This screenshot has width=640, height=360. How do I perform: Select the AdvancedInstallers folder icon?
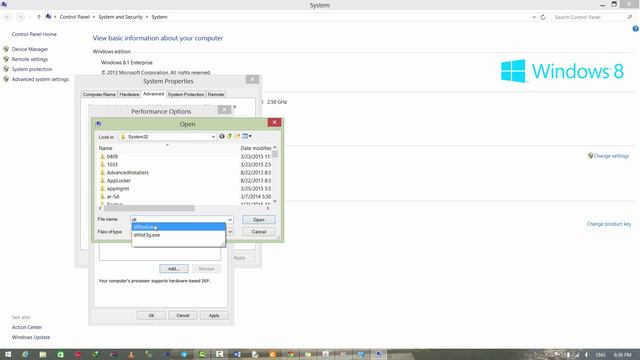point(102,173)
